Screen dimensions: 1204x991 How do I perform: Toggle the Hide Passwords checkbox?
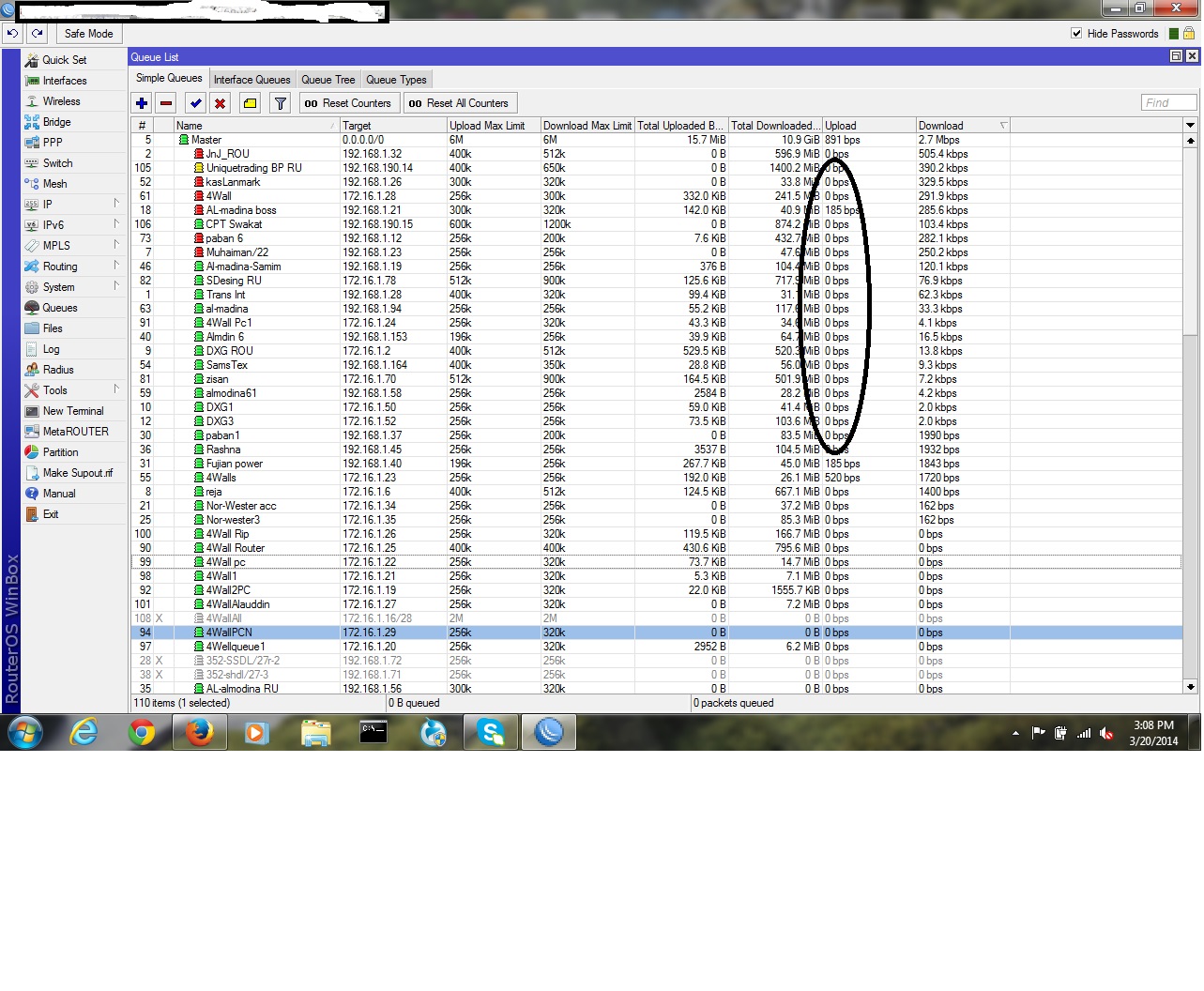[1075, 33]
